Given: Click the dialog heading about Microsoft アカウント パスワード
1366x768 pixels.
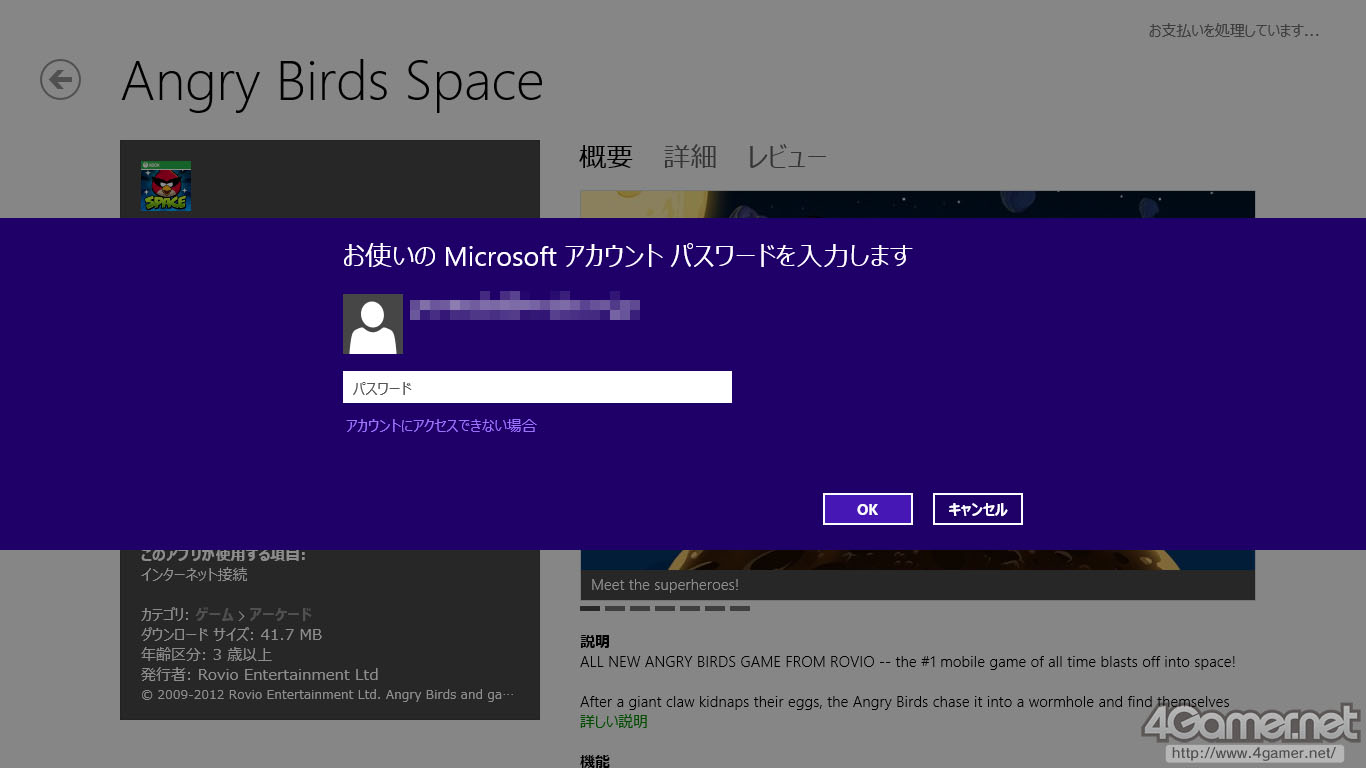Looking at the screenshot, I should coord(627,256).
